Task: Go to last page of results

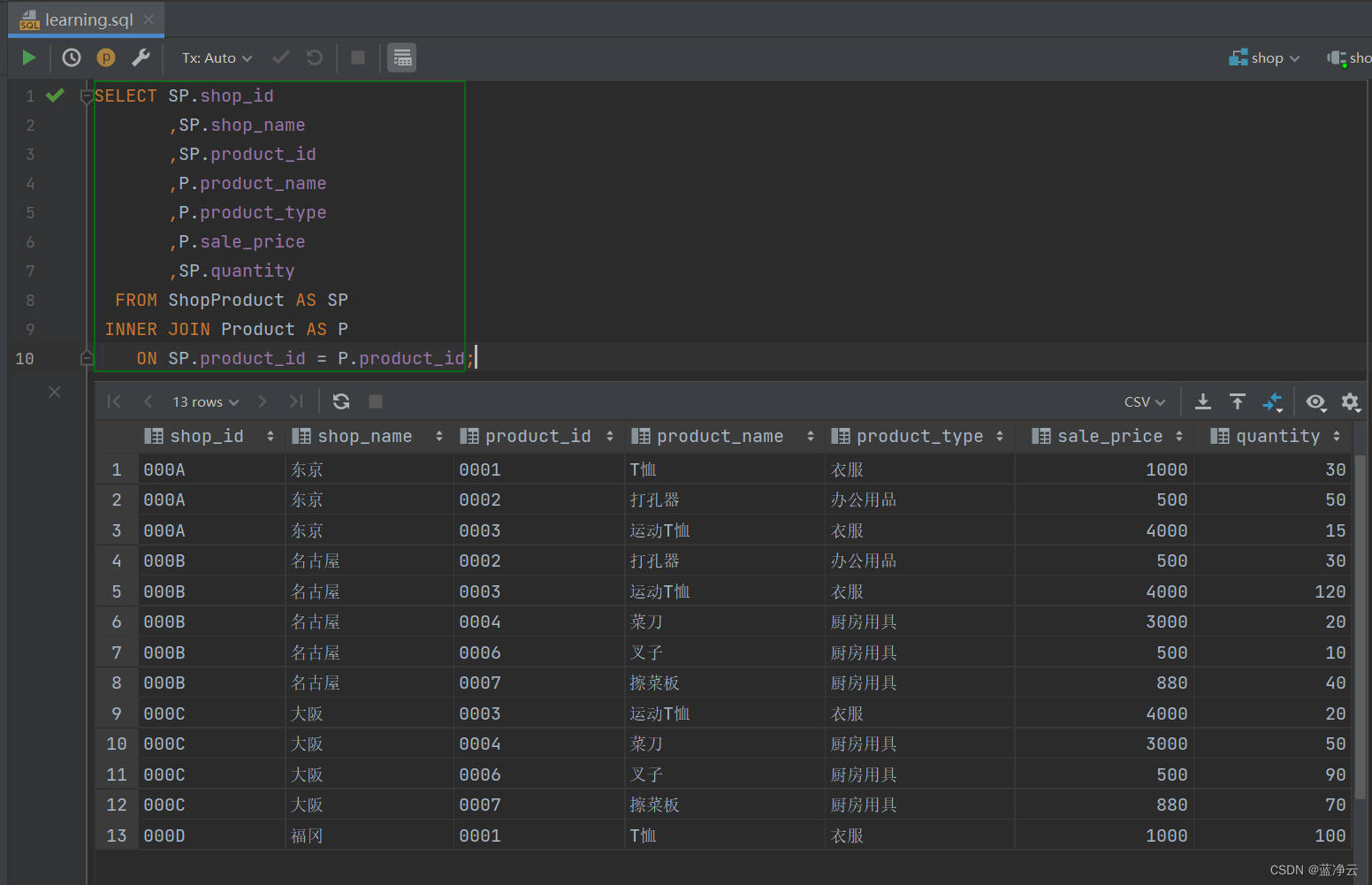Action: pyautogui.click(x=295, y=401)
